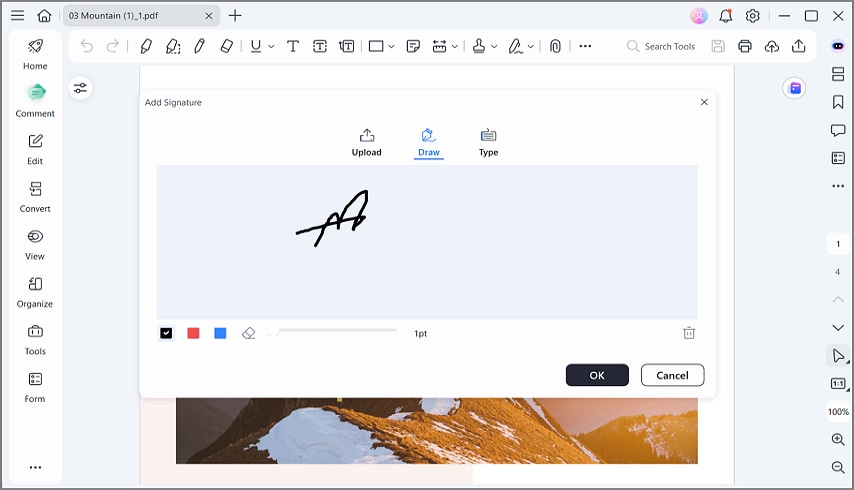Go to the next page arrow
Viewport: 854px width, 490px height.
click(x=838, y=327)
